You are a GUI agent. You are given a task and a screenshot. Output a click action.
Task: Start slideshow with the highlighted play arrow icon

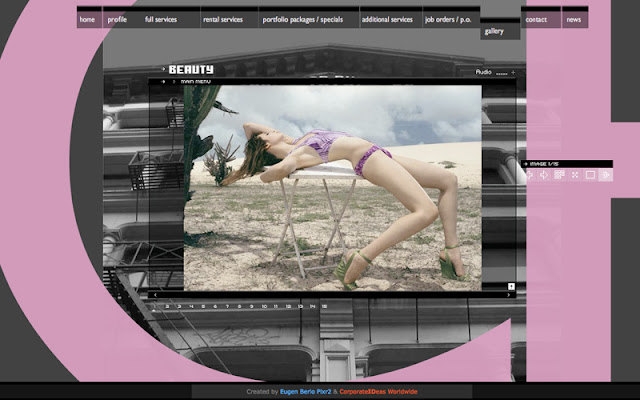606,175
